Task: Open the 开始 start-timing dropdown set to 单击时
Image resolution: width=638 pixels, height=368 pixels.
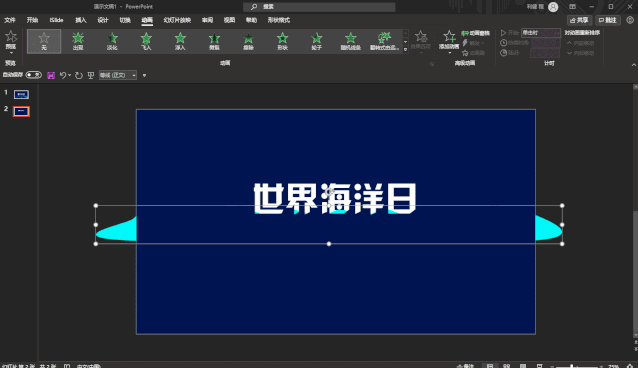Action: tap(541, 33)
